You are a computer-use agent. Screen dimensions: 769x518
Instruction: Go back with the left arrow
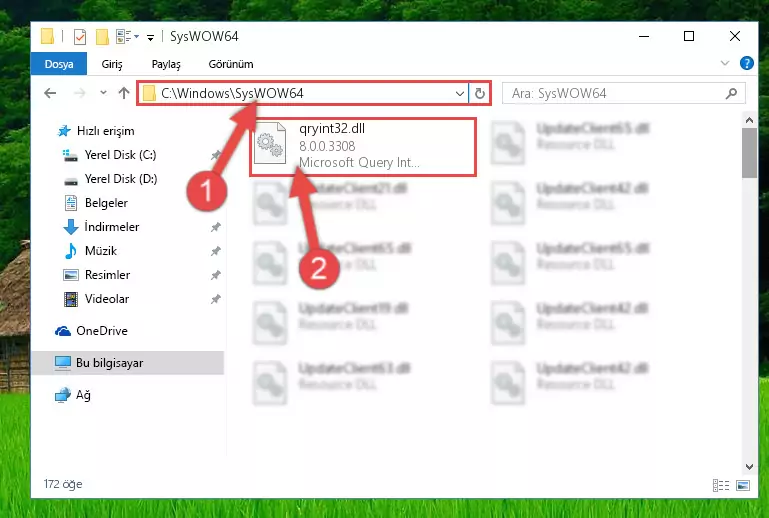point(50,93)
